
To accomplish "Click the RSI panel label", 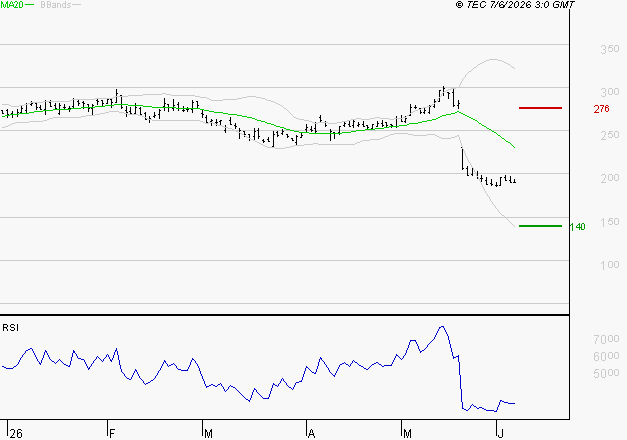I will coord(10,328).
